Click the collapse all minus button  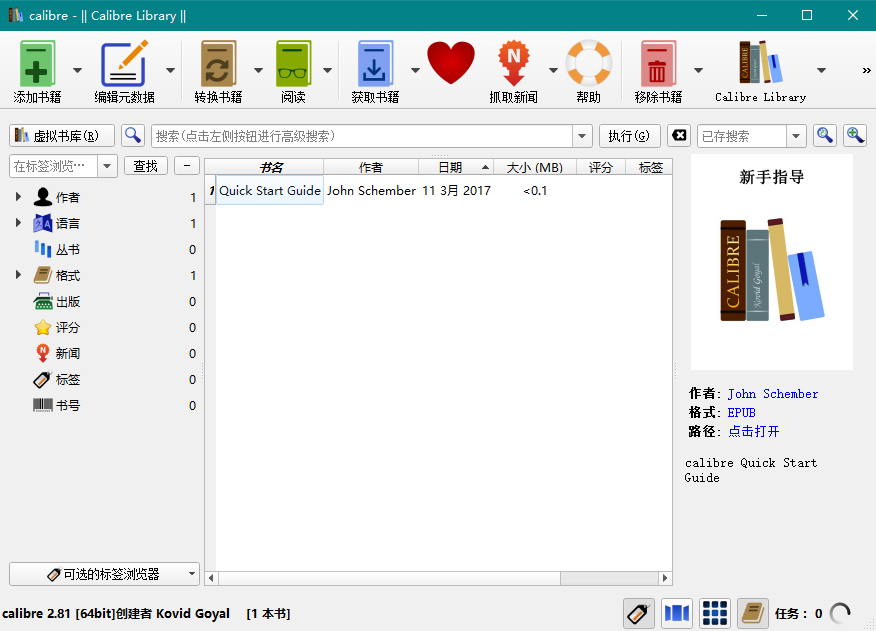click(x=187, y=166)
